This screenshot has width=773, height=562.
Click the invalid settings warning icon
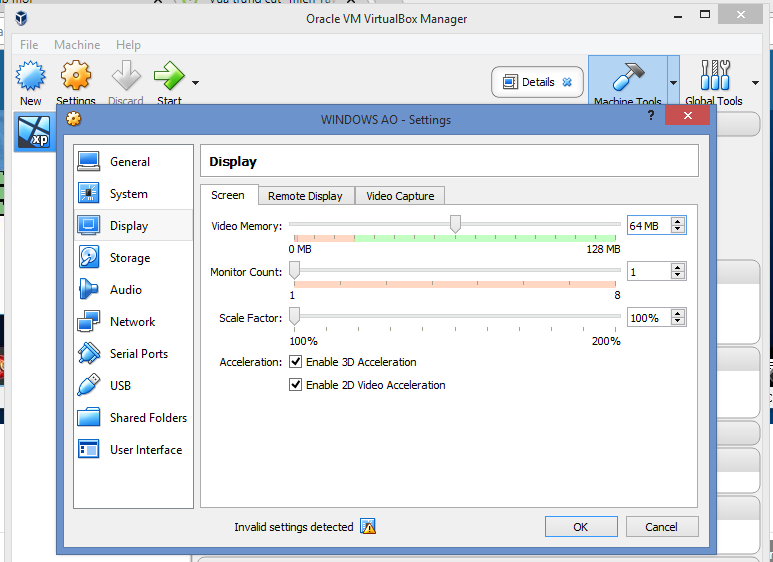[x=368, y=527]
